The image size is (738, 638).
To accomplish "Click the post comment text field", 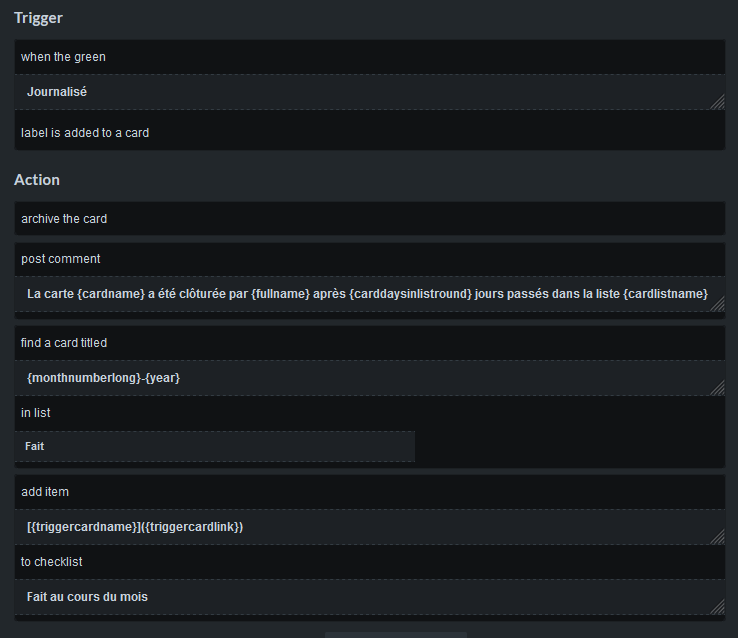I will [x=369, y=294].
